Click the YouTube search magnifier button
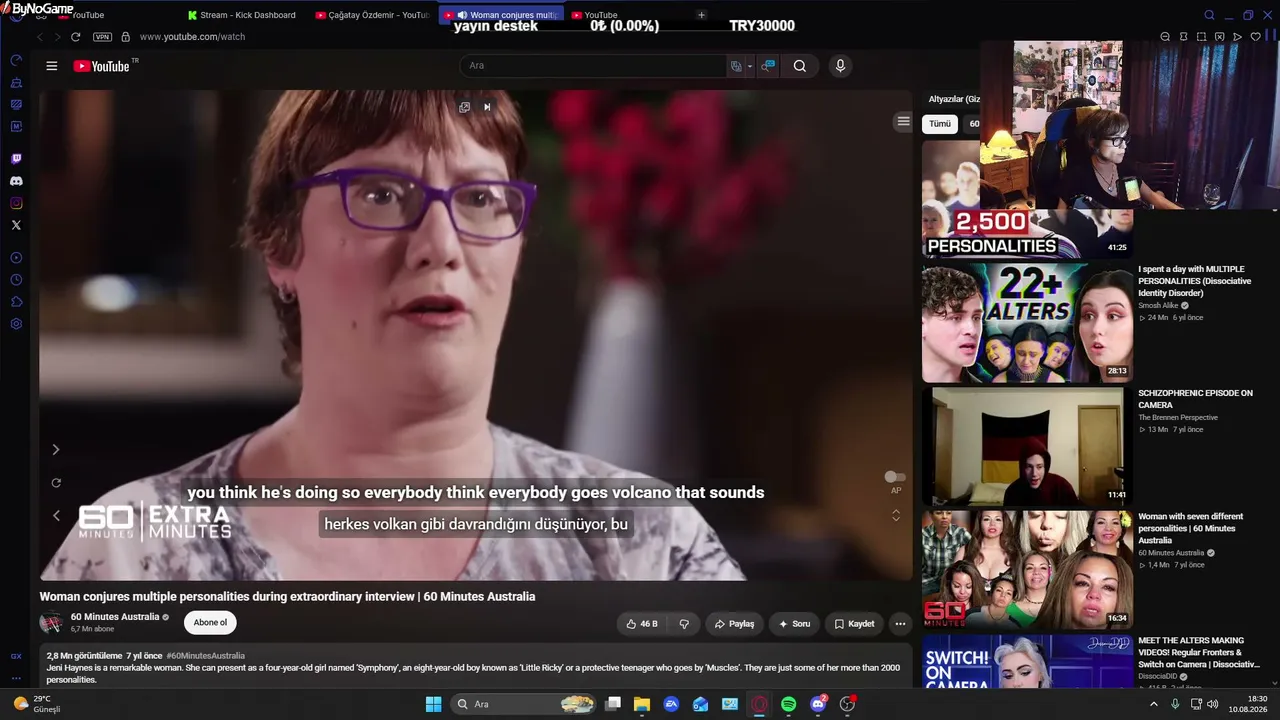Image resolution: width=1280 pixels, height=720 pixels. pos(800,66)
